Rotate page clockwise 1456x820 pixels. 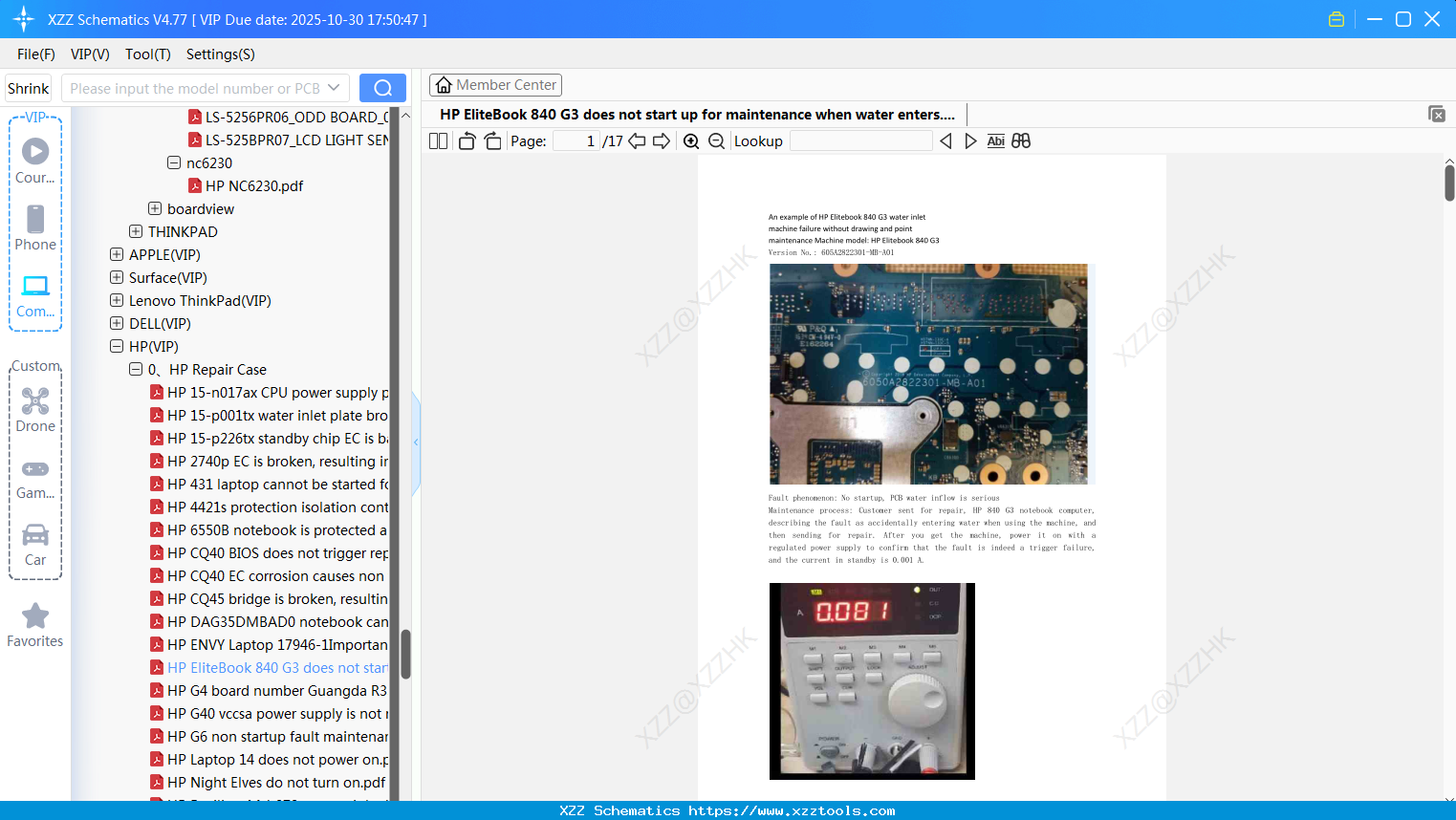tap(492, 141)
